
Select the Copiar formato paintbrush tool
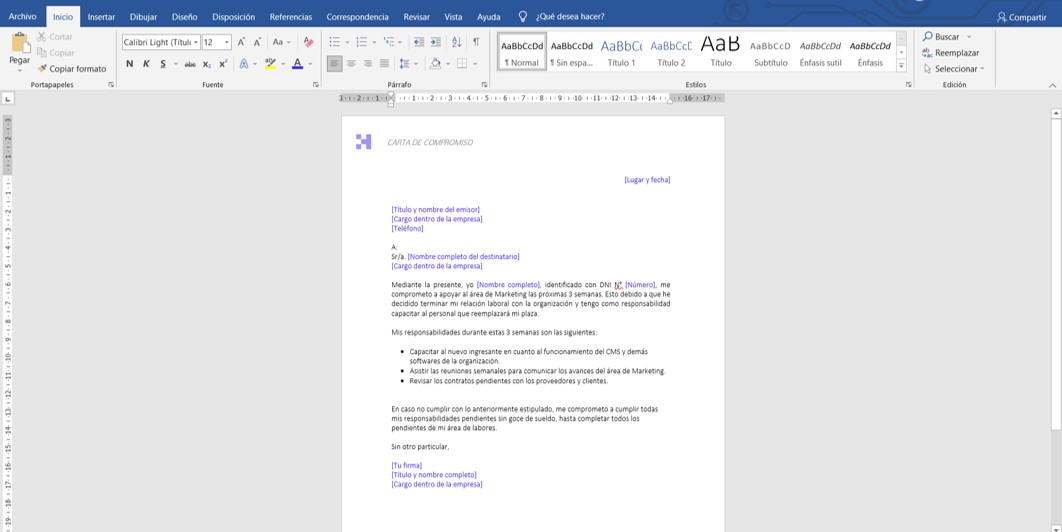pyautogui.click(x=71, y=69)
